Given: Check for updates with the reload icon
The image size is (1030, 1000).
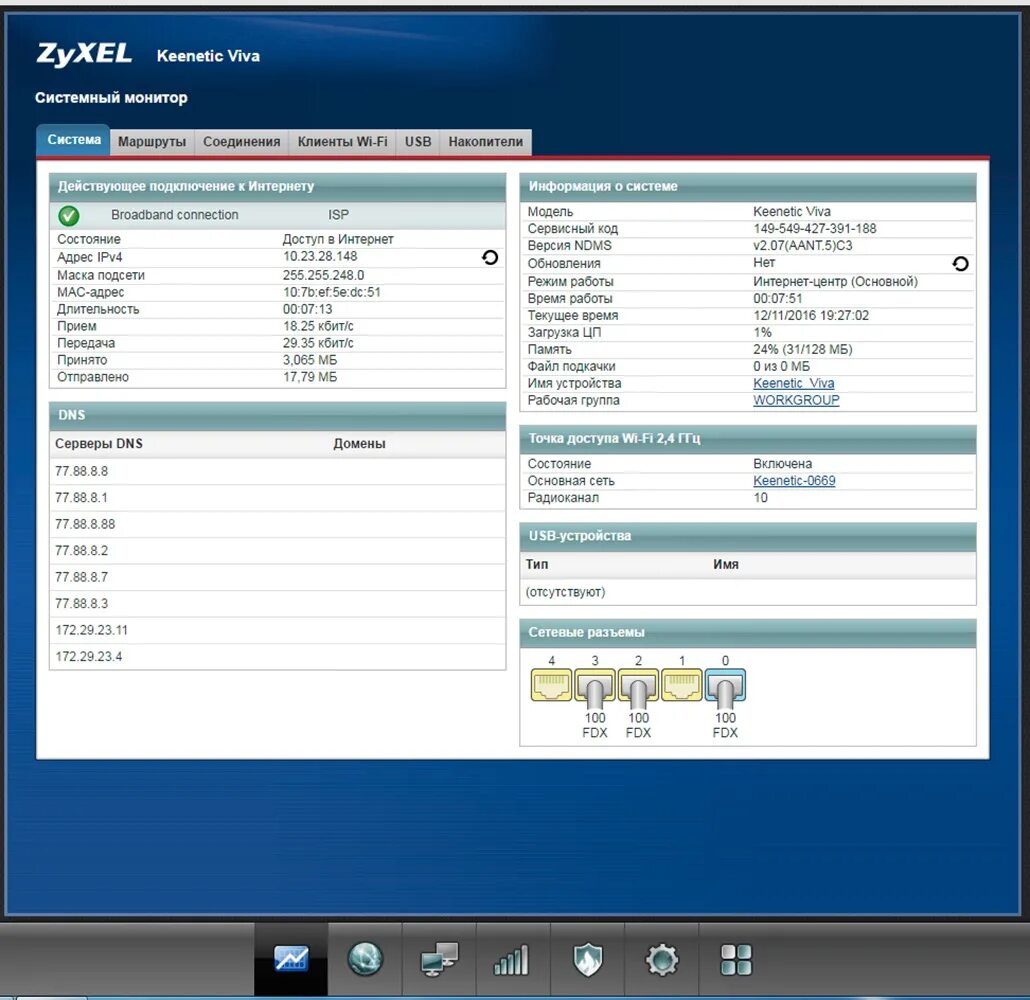Looking at the screenshot, I should click(960, 263).
